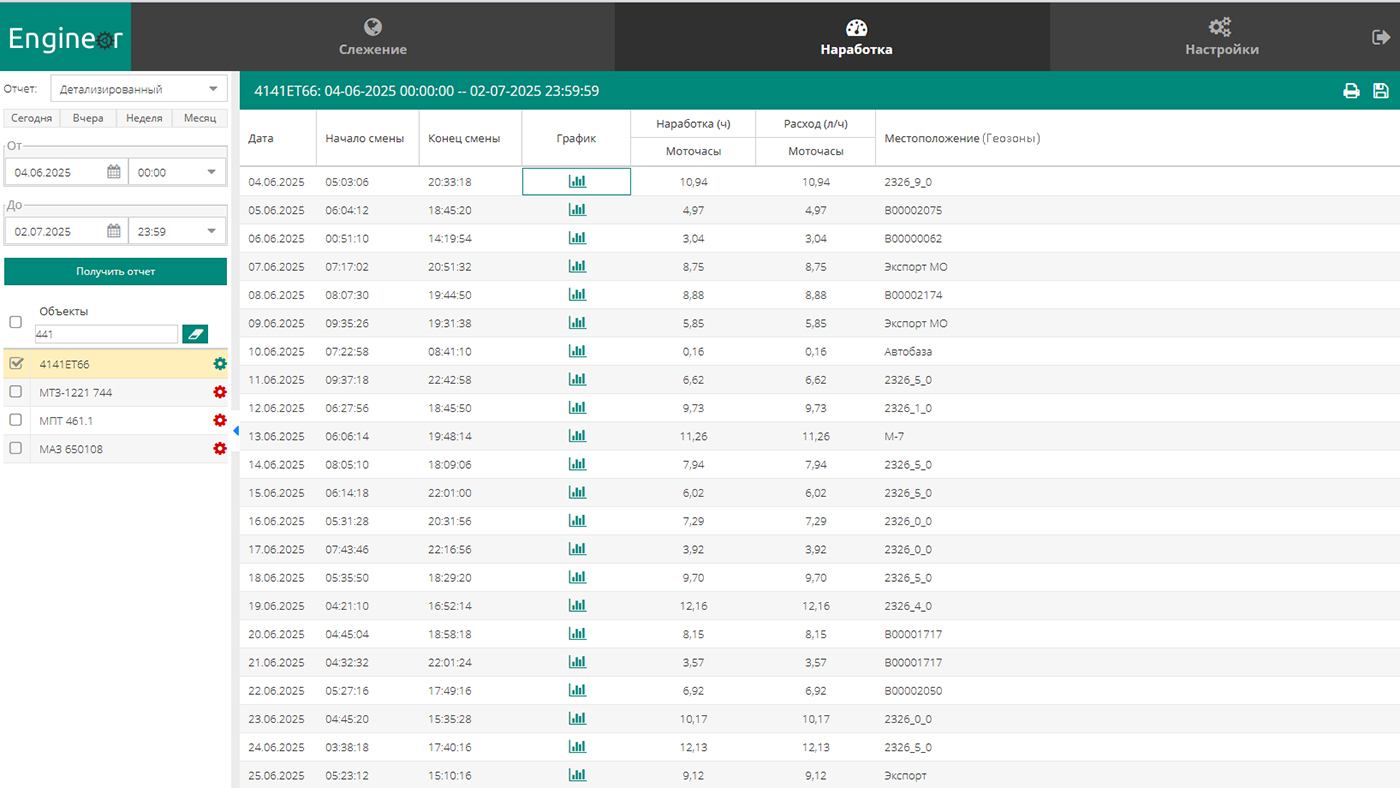This screenshot has width=1400, height=788.
Task: Select the Неделя quick period button
Action: [x=144, y=118]
